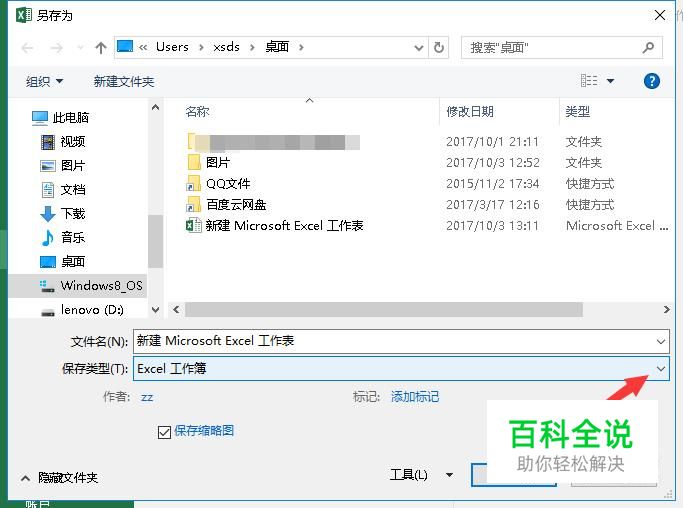
Task: Click the 图片 pictures icon in sidebar
Action: [47, 166]
